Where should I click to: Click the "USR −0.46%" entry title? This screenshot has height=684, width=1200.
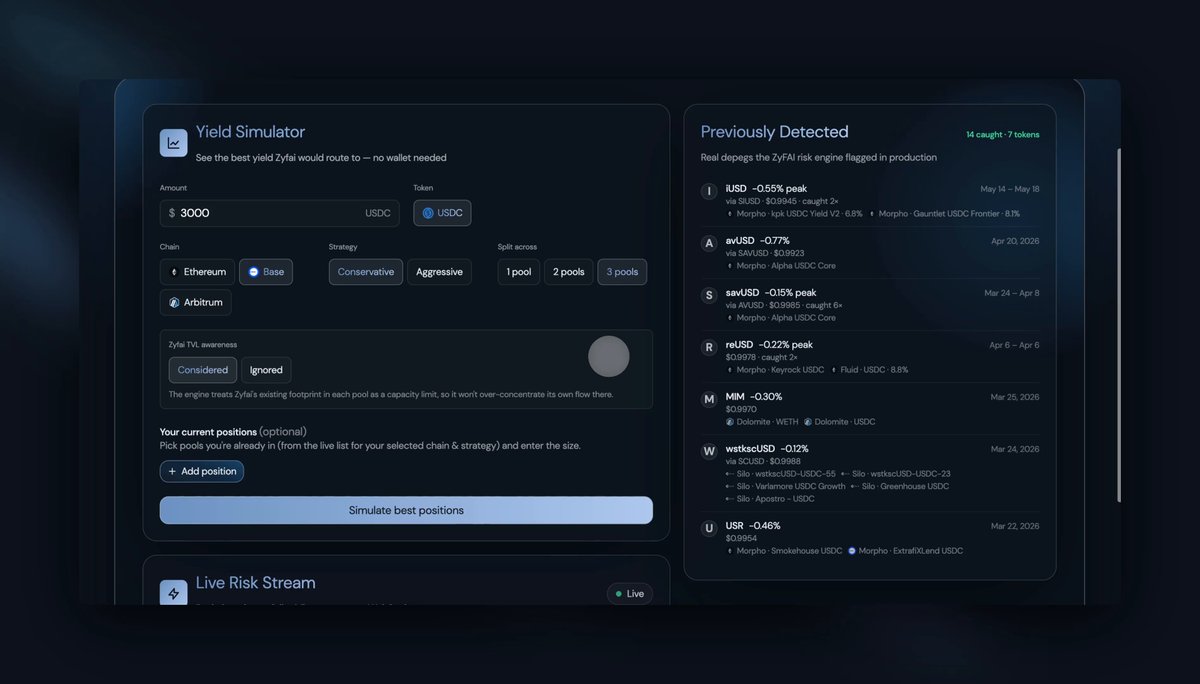click(753, 525)
